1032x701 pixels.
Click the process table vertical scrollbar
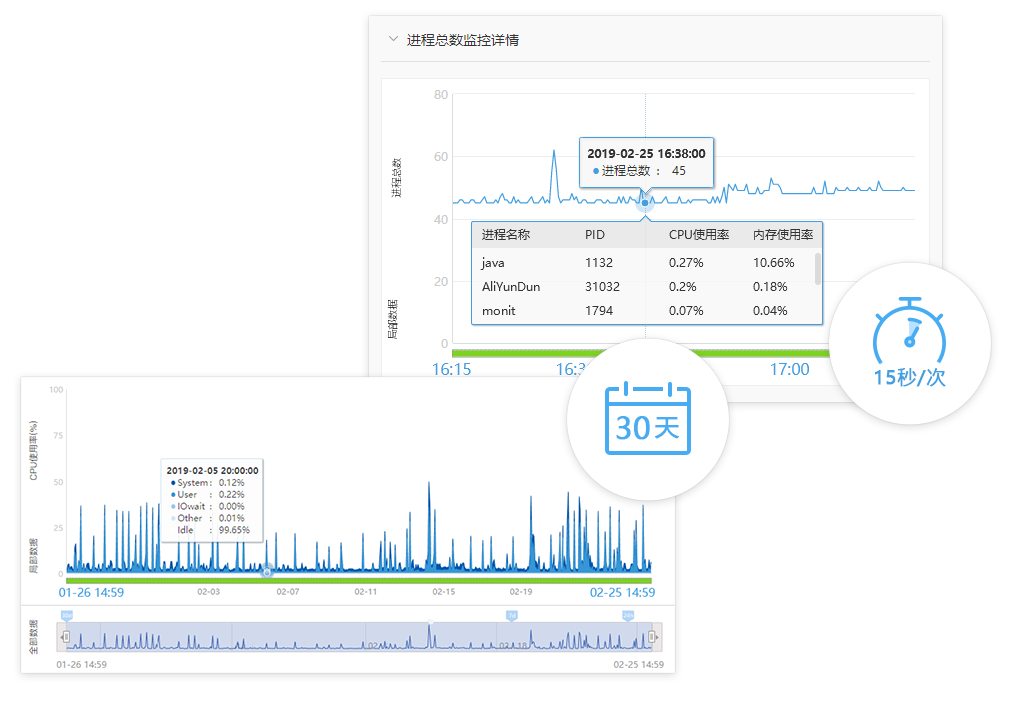818,268
